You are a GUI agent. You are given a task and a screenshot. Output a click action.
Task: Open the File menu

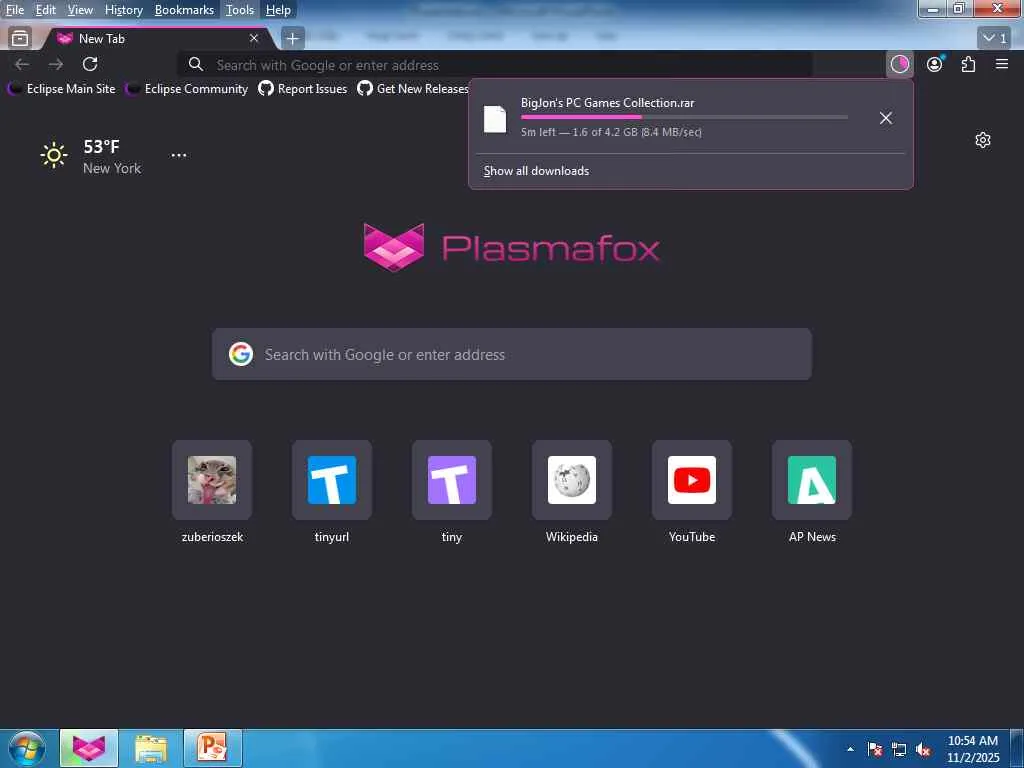[14, 10]
